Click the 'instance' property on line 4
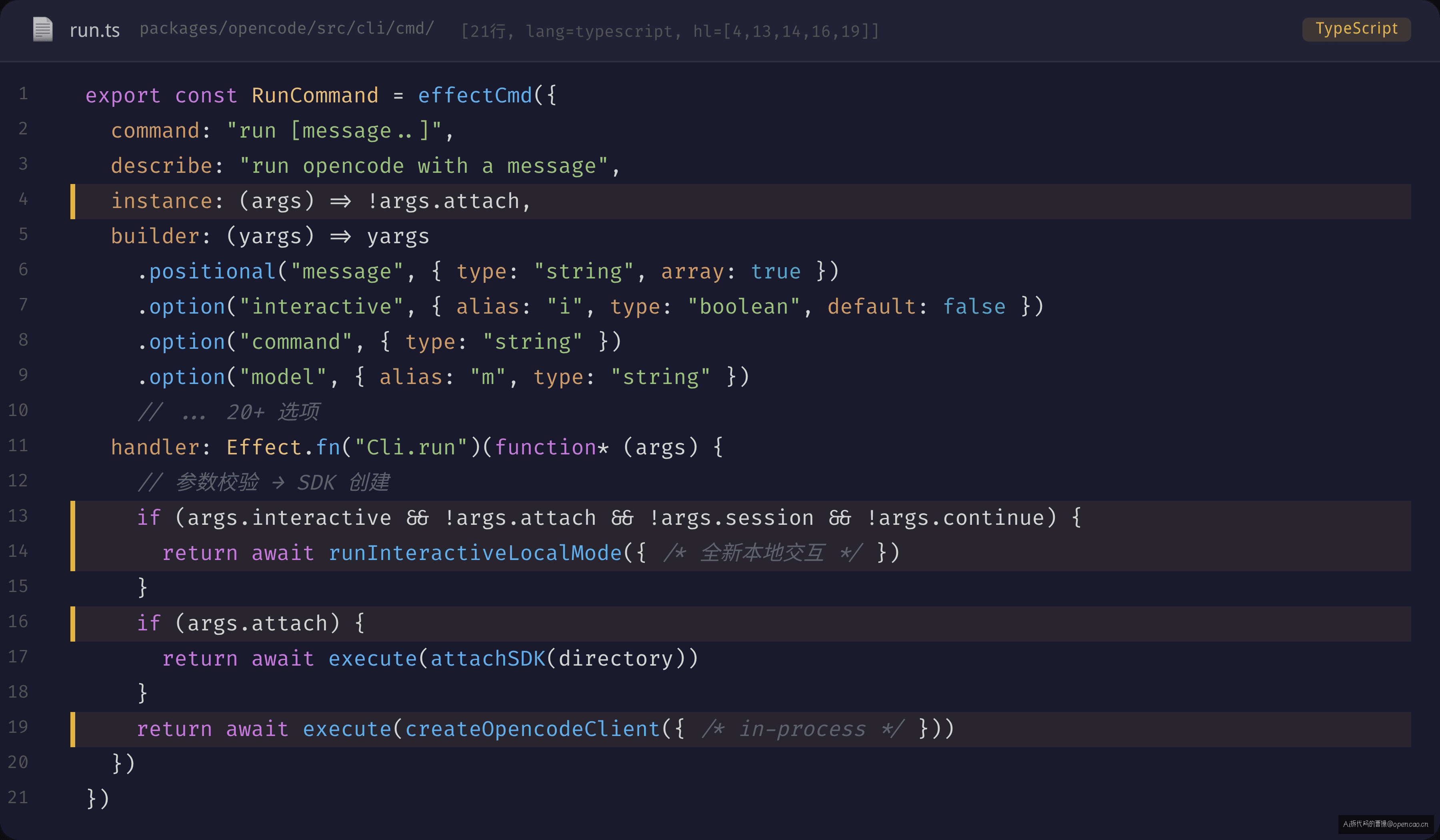The image size is (1440, 840). coord(162,201)
